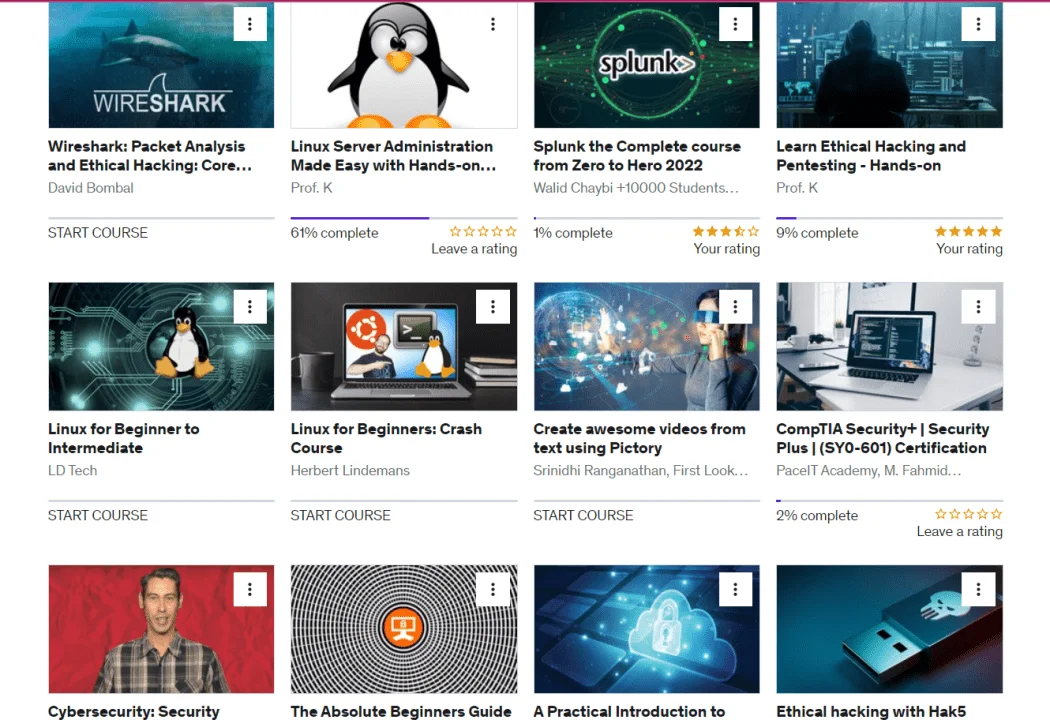Image resolution: width=1050 pixels, height=720 pixels.
Task: Click the empty star rating for Linux Server Administration
Action: pos(483,232)
